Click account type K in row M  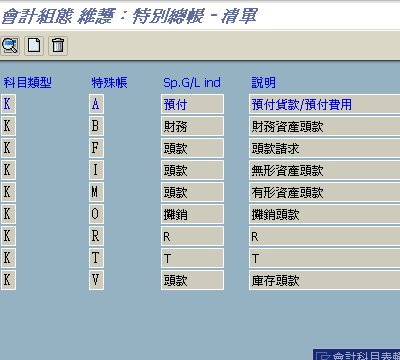[8, 192]
